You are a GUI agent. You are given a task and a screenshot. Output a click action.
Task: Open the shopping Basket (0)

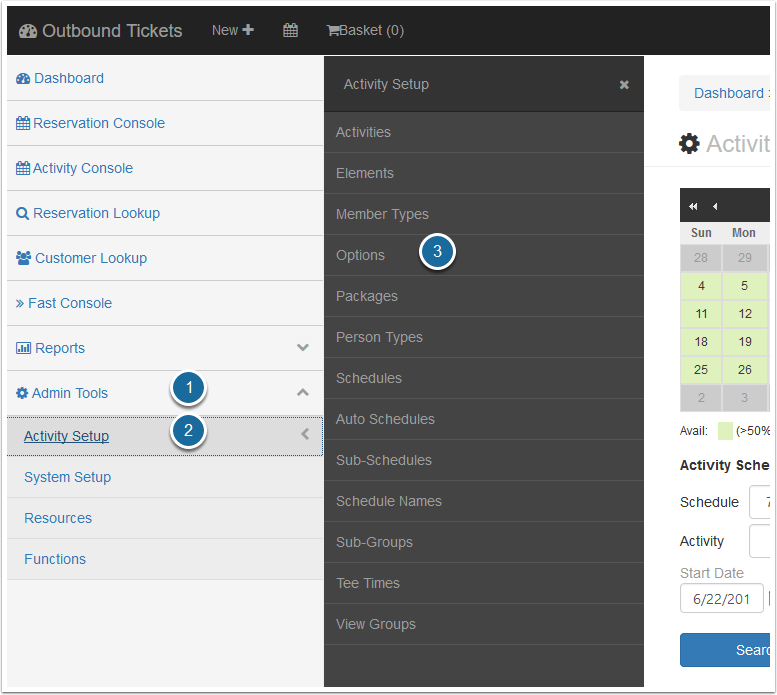[x=365, y=30]
